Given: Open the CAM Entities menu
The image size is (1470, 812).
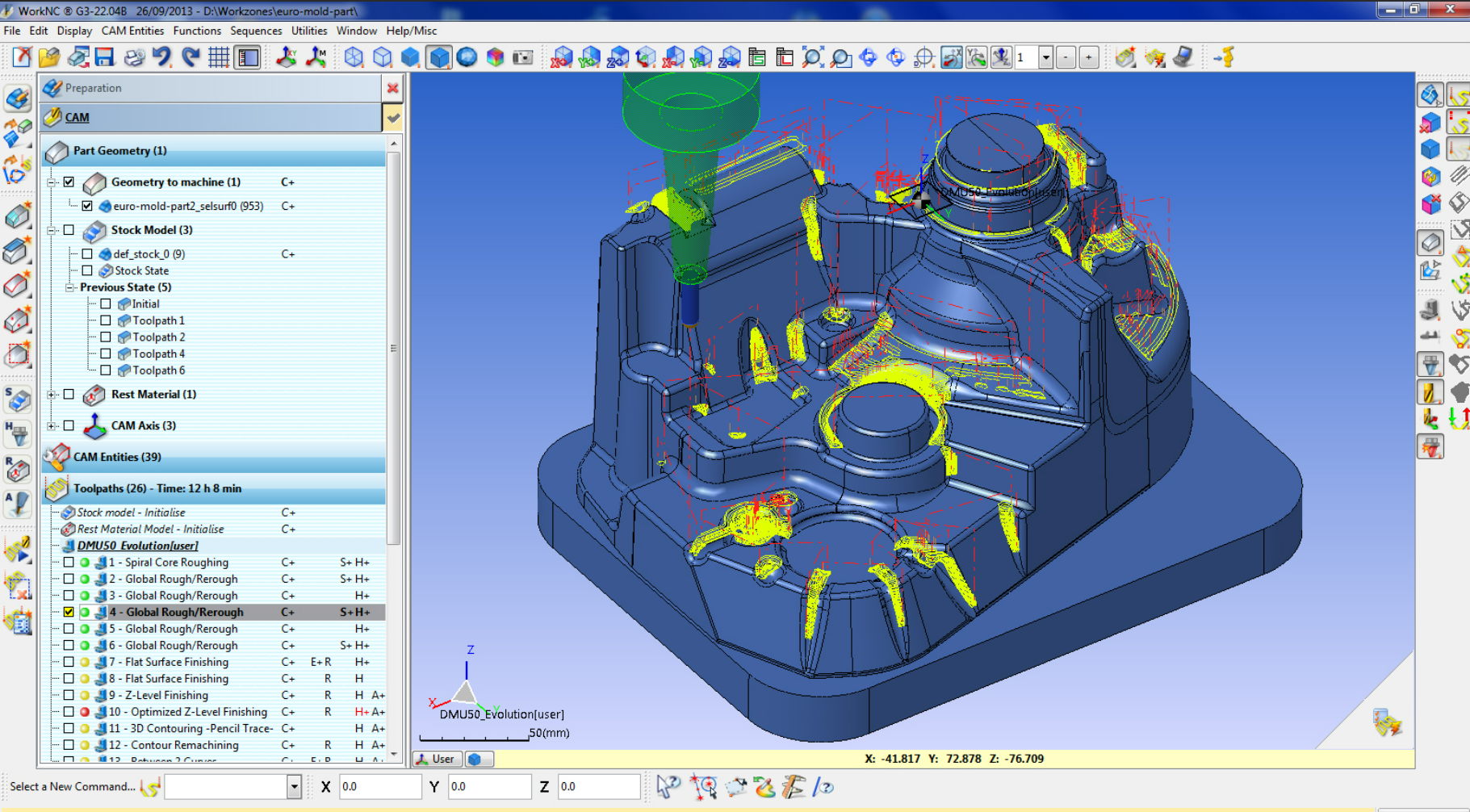Looking at the screenshot, I should tap(132, 31).
